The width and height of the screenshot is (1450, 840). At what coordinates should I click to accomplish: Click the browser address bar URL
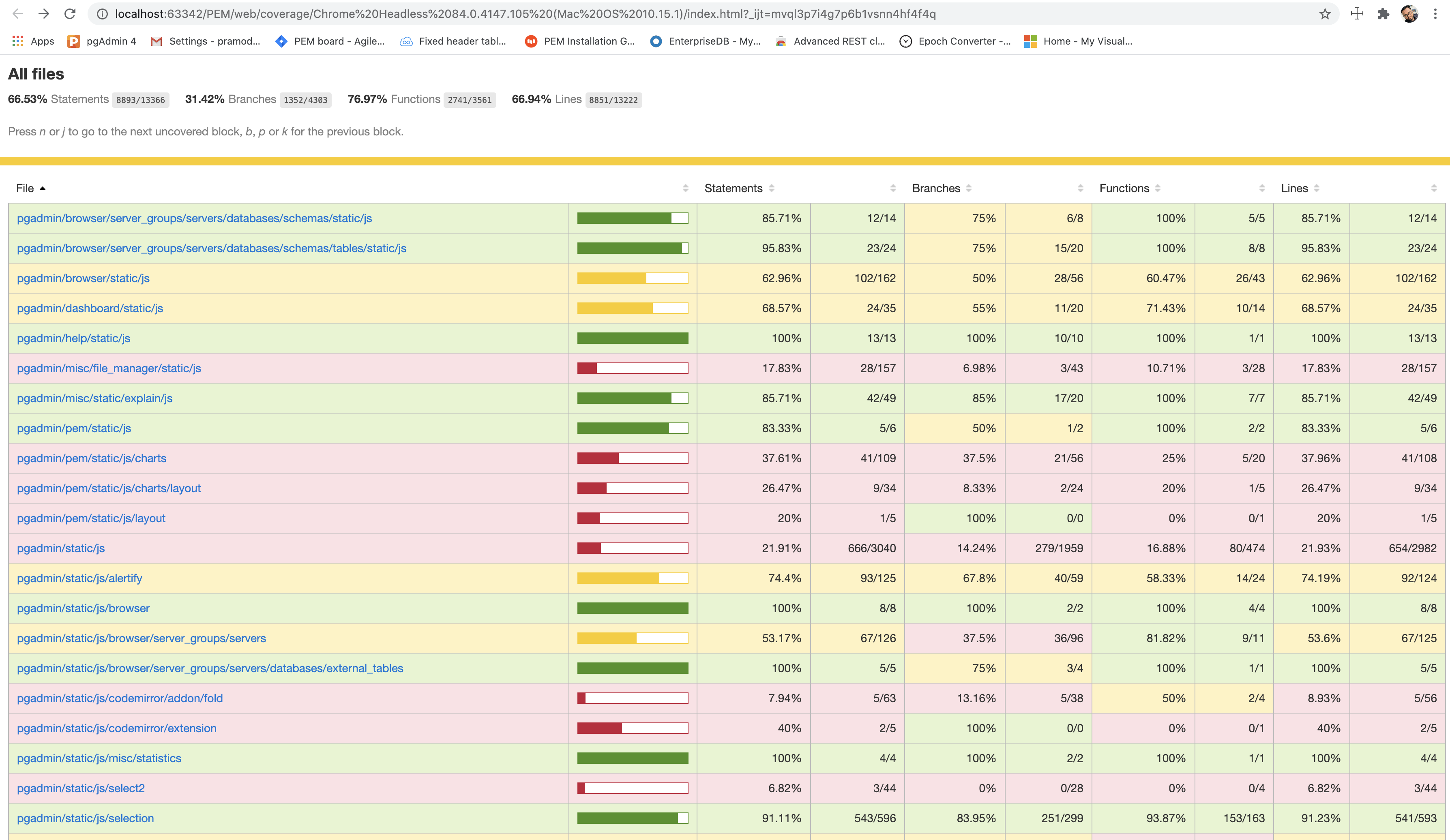pos(525,14)
